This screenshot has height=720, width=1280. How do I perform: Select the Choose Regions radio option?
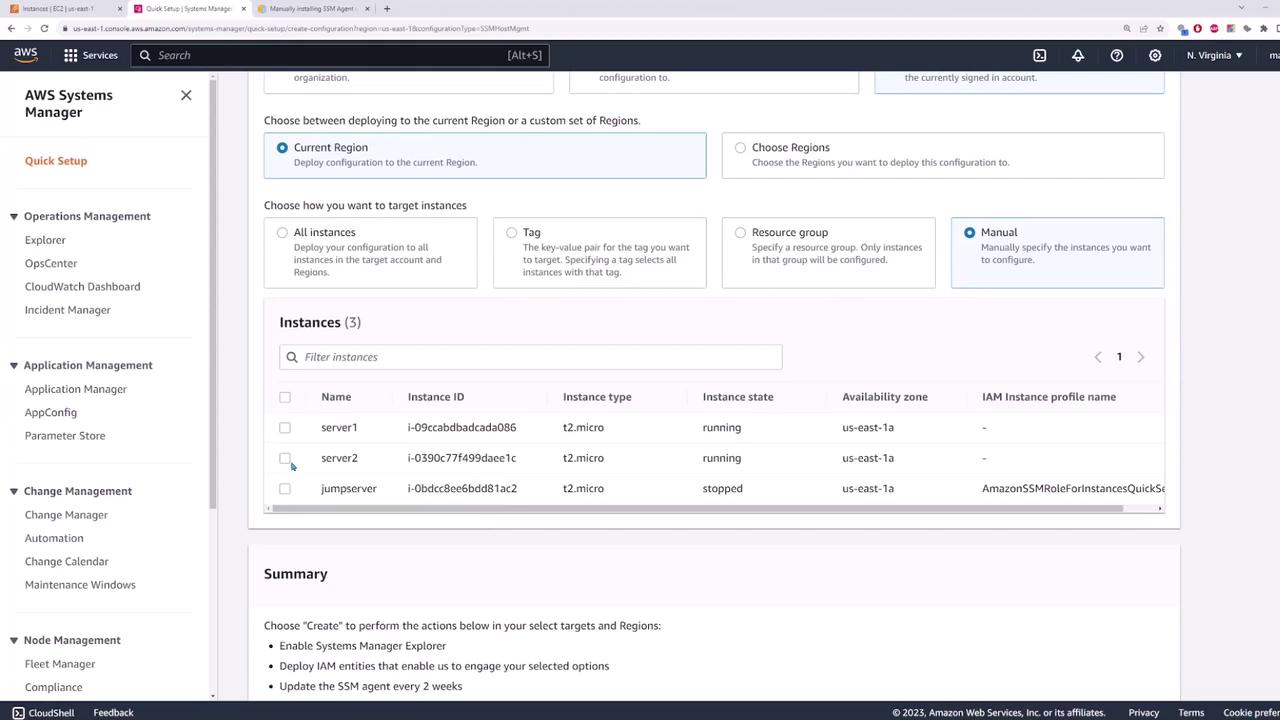pos(740,148)
